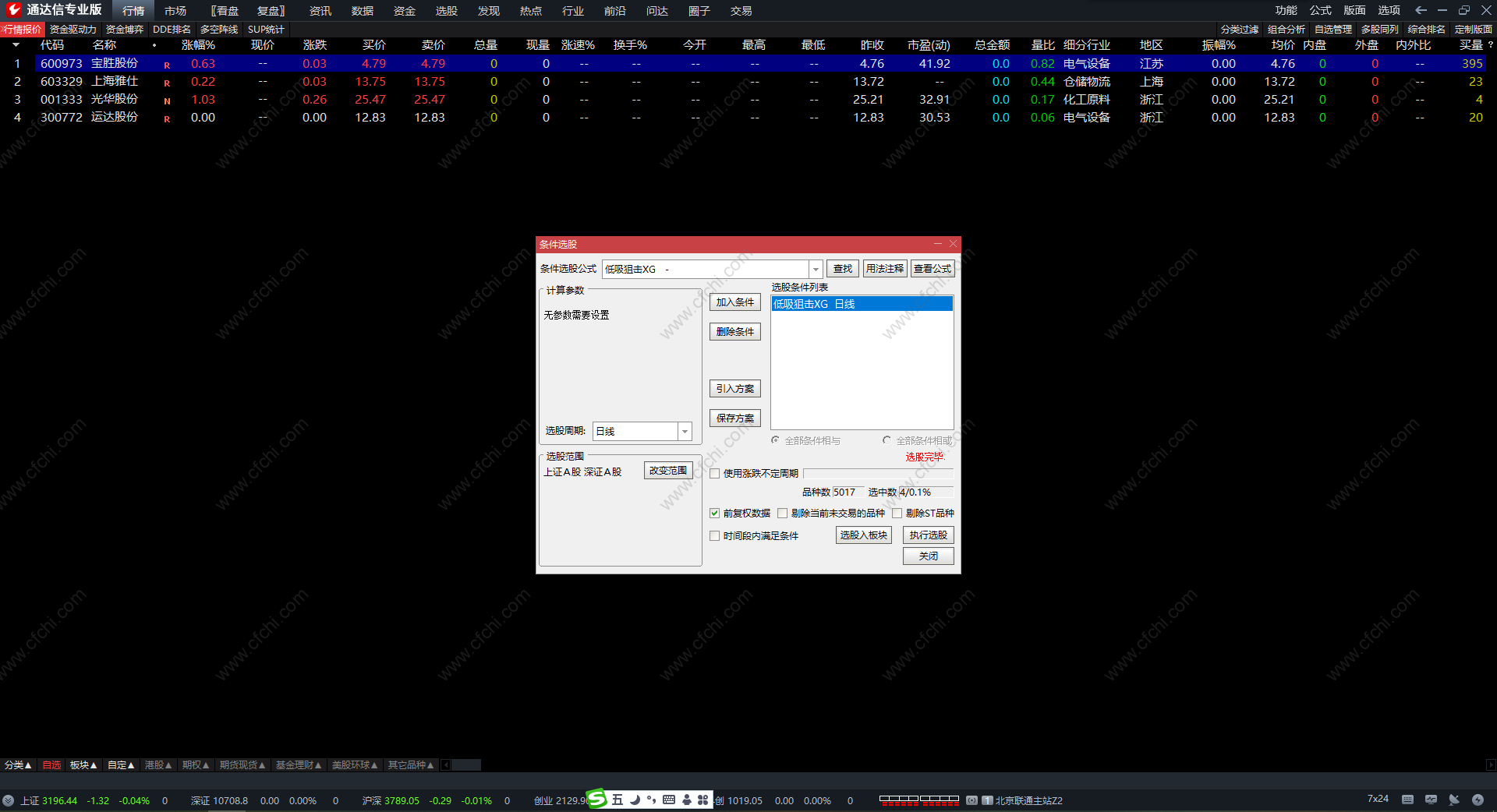Switch to the 资金驱动力 tab

click(73, 30)
